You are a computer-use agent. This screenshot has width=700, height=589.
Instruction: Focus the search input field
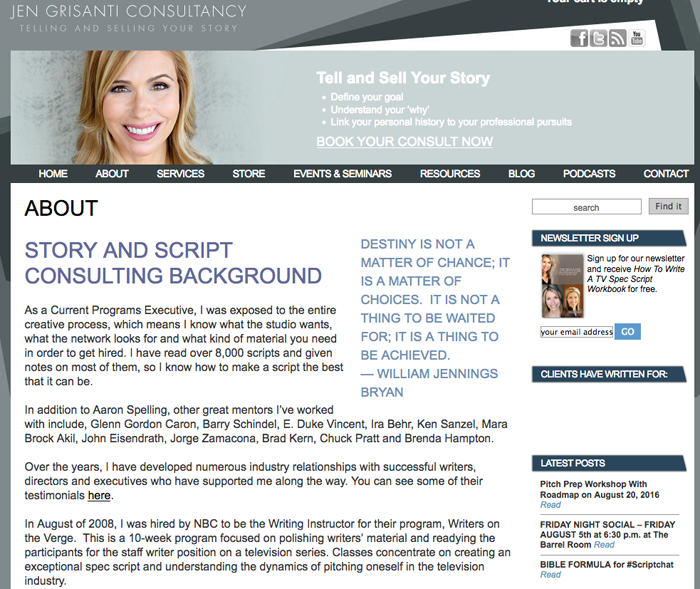586,207
